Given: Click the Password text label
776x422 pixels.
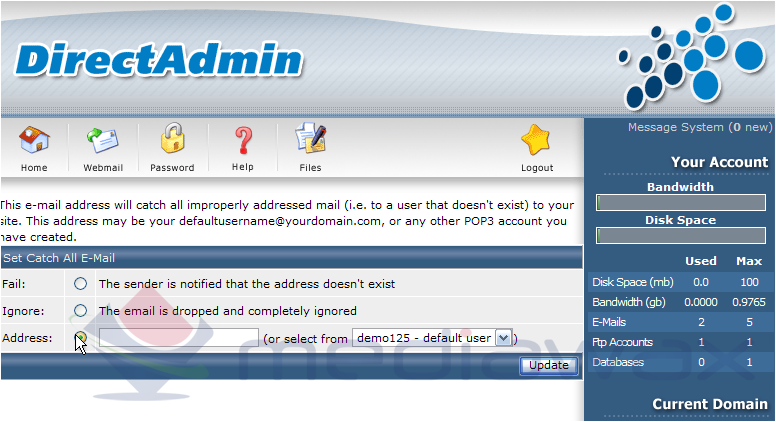Looking at the screenshot, I should click(172, 168).
